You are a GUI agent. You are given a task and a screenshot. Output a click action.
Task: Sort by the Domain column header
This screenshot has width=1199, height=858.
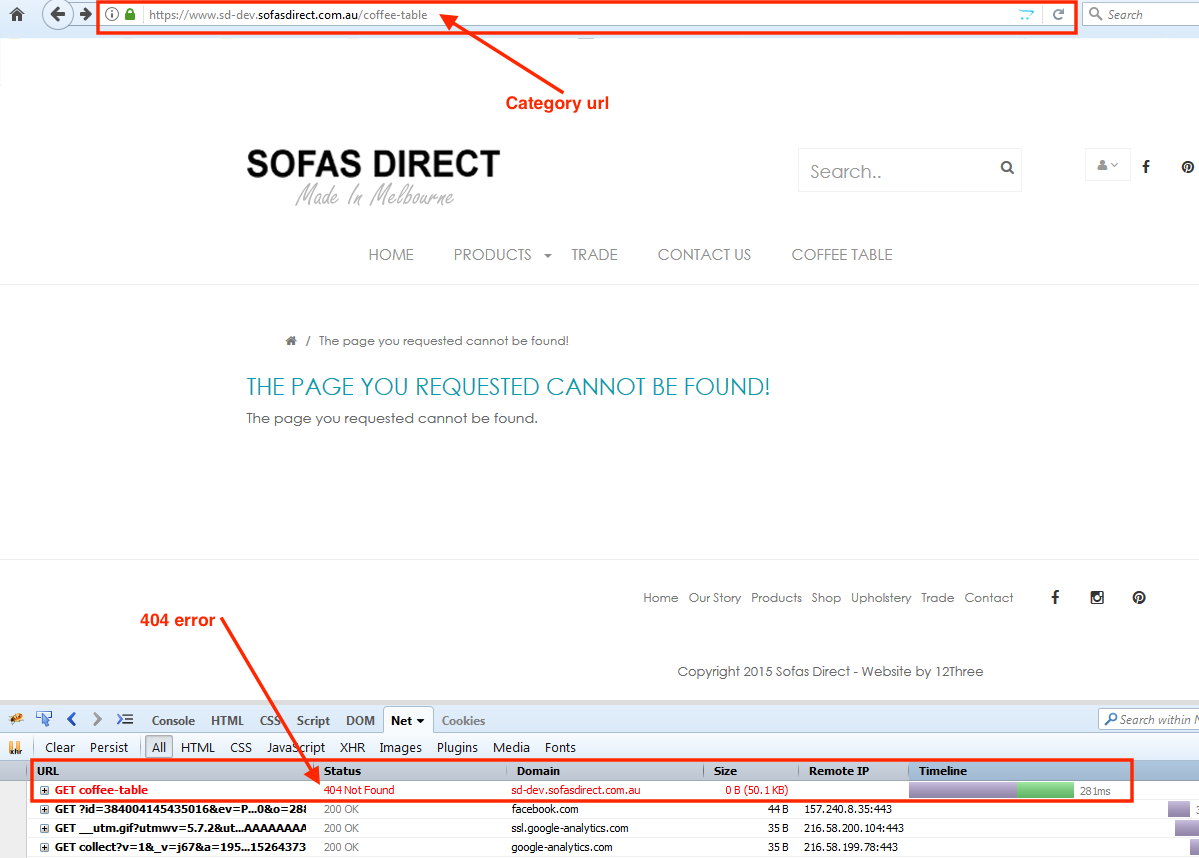(x=605, y=771)
